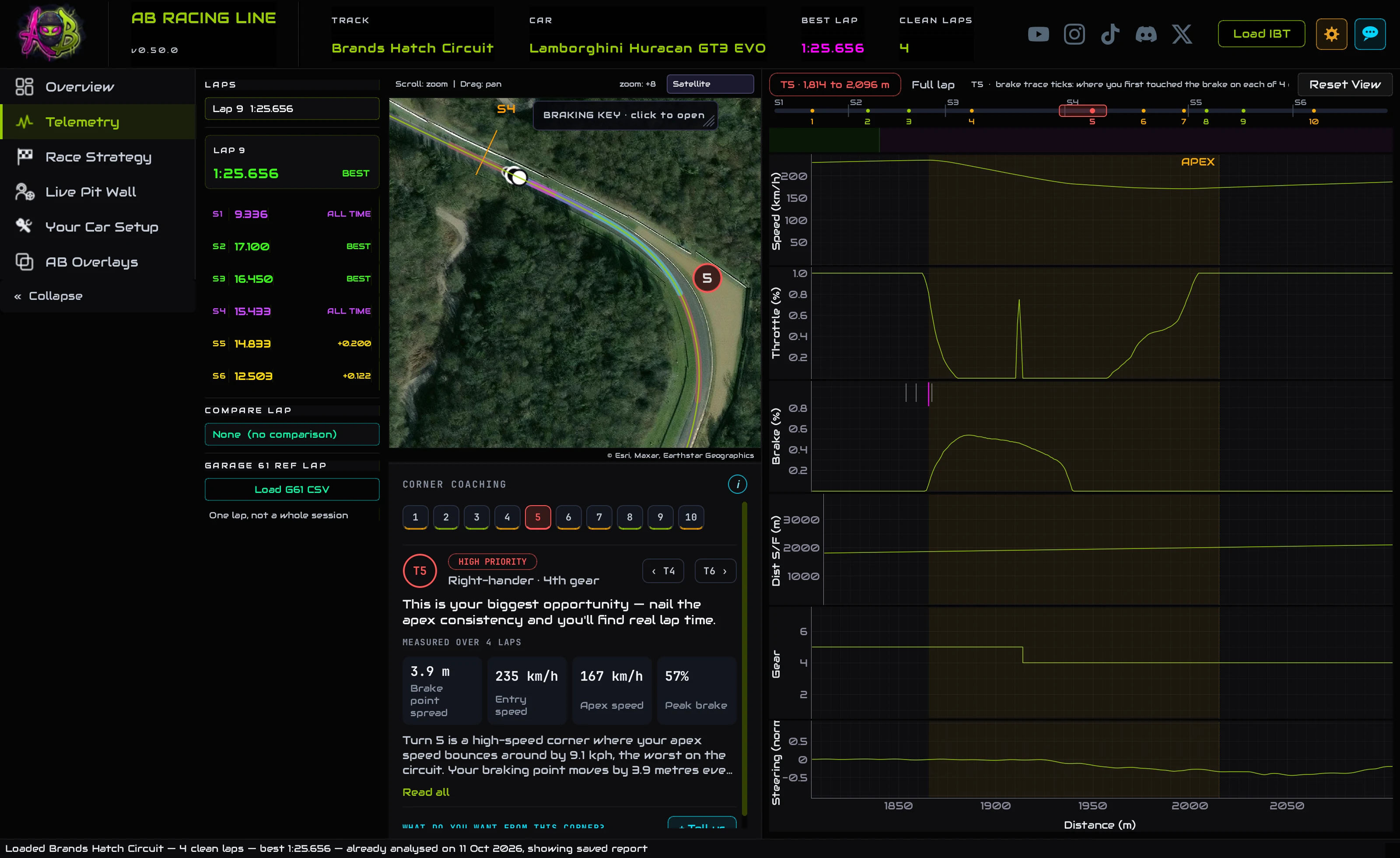Expand the Braking Key panel
Image resolution: width=1400 pixels, height=858 pixels.
coord(625,115)
